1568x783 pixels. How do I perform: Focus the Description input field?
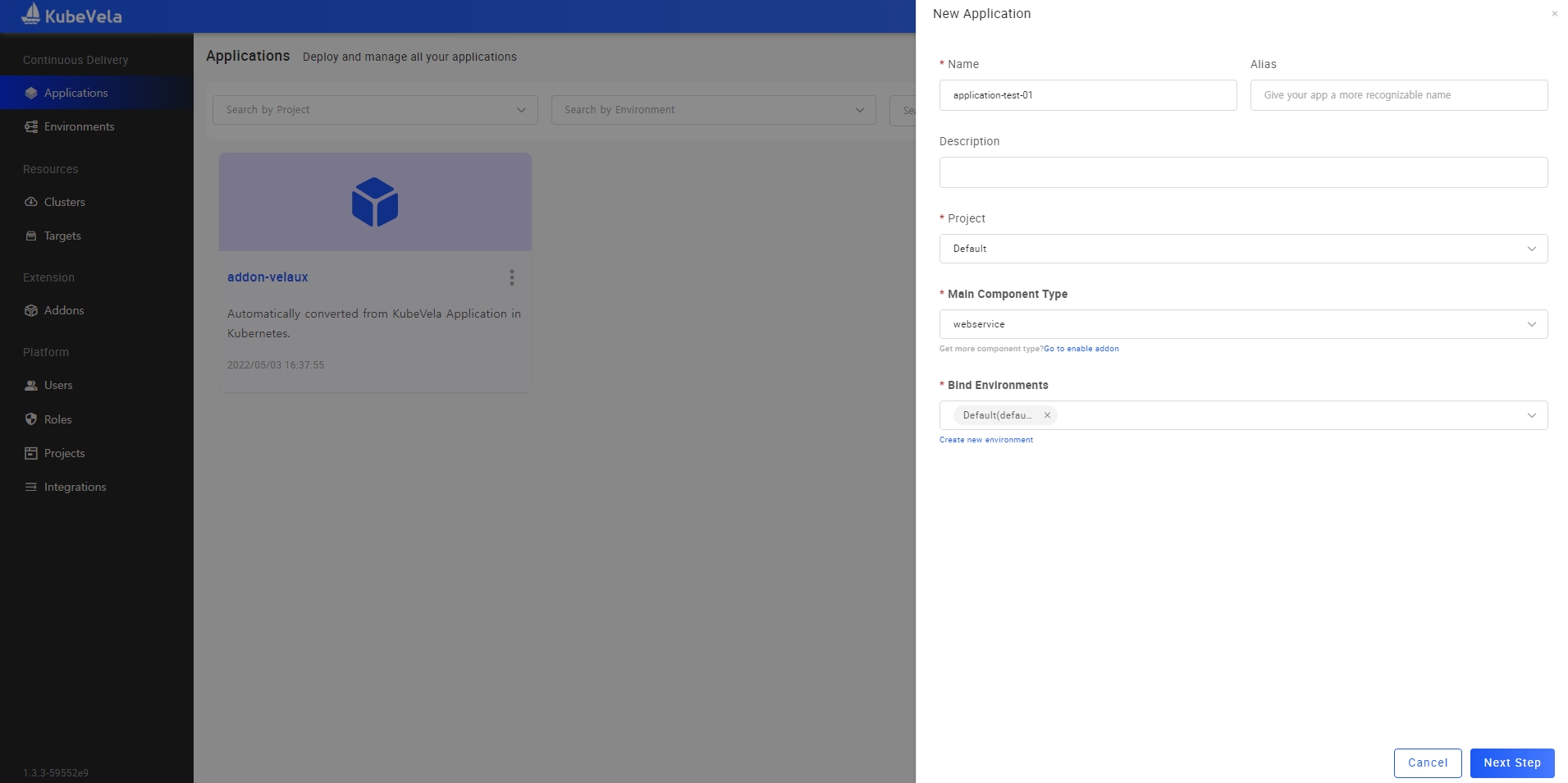(1242, 172)
